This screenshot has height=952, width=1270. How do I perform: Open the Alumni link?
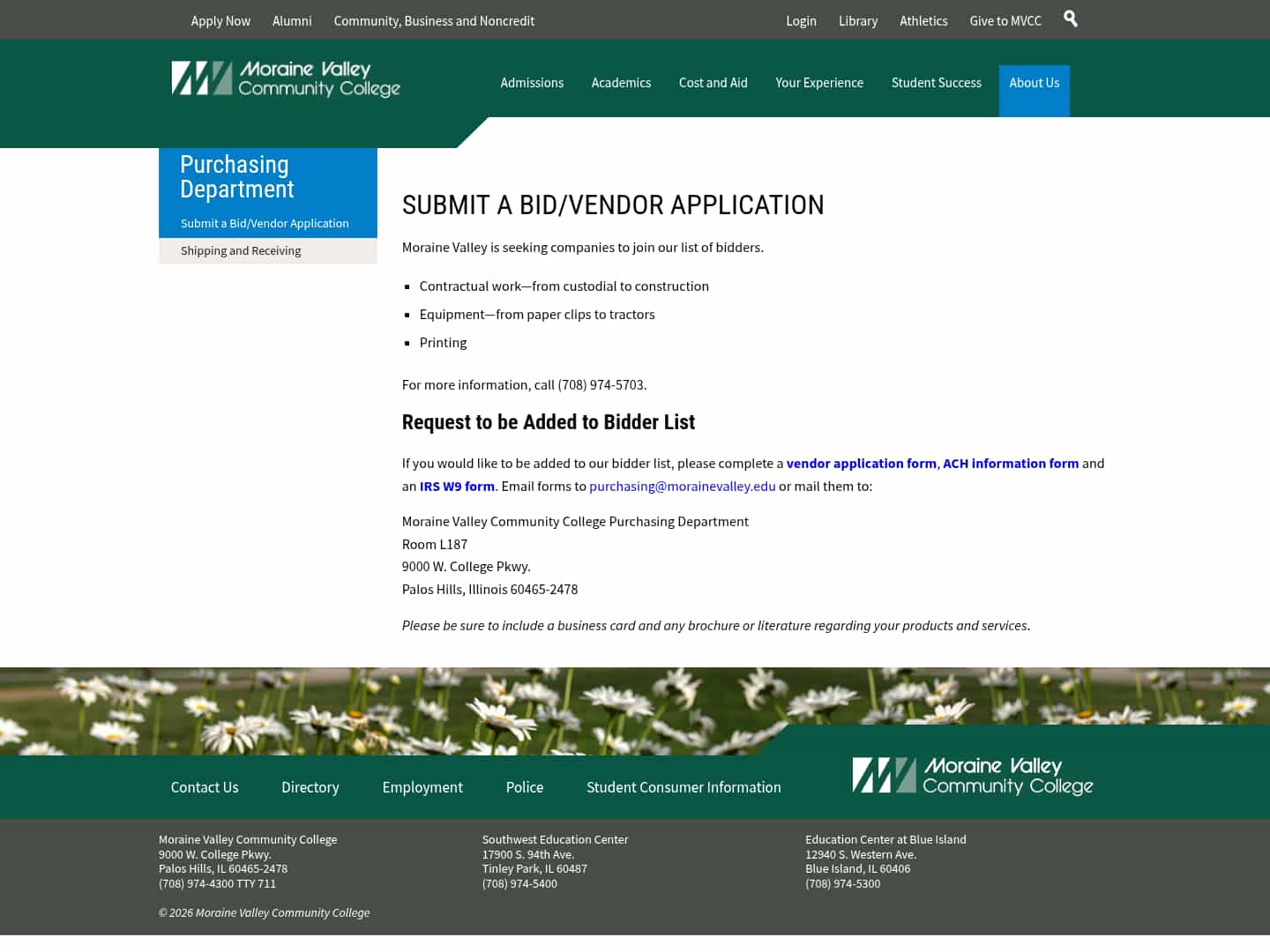coord(292,20)
